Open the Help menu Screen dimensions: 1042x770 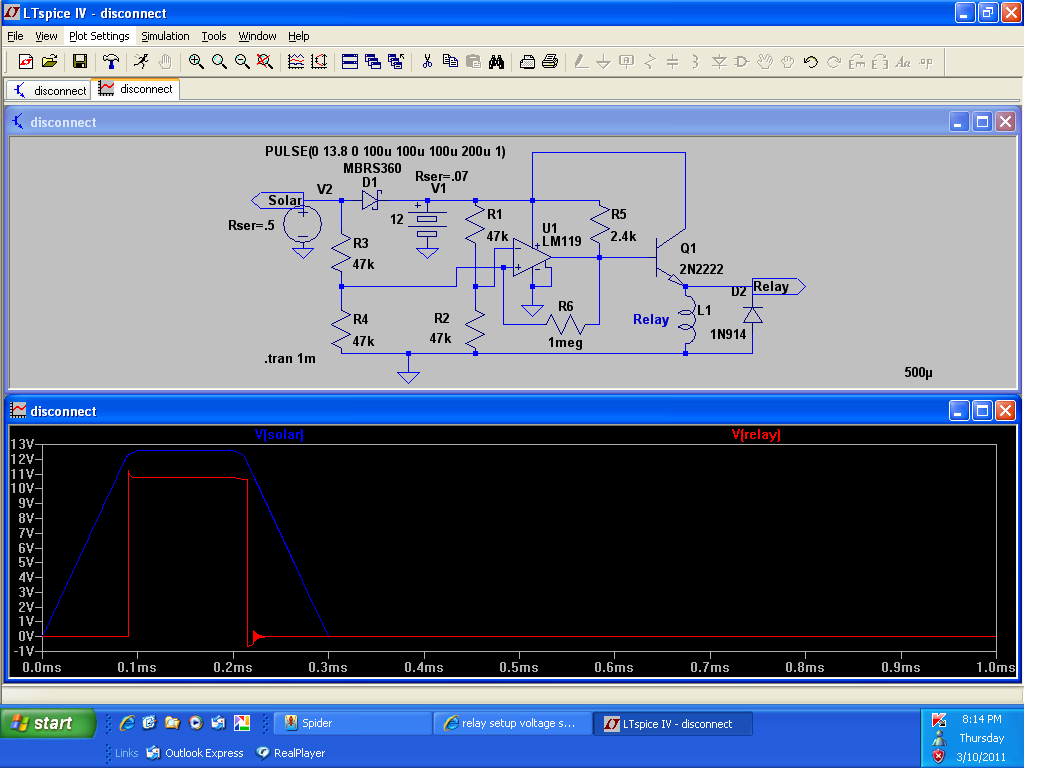(x=298, y=36)
